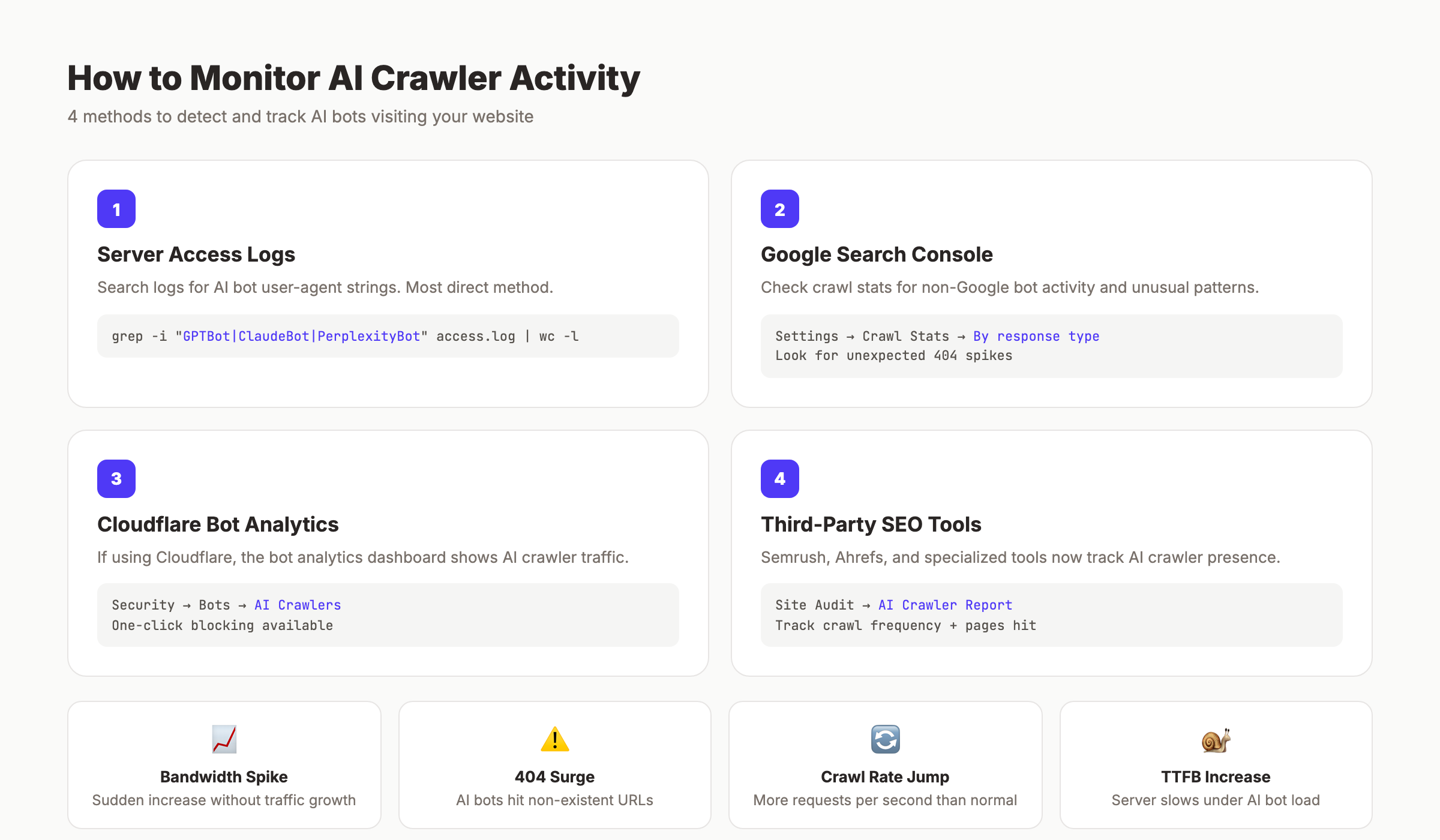This screenshot has height=840, width=1440.
Task: Click the Crawl Rate Jump stat card
Action: click(x=884, y=764)
